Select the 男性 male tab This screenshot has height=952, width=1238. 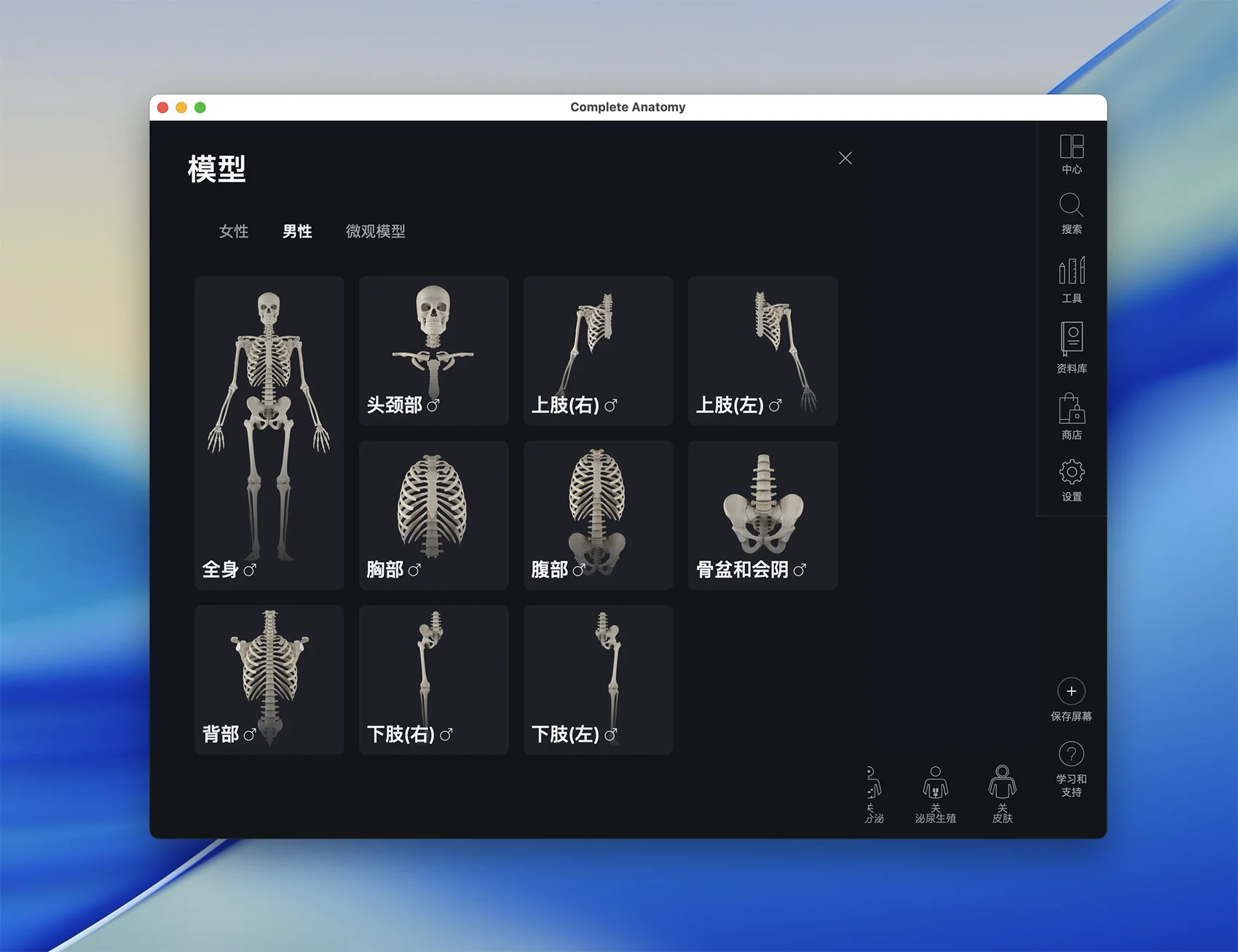pyautogui.click(x=297, y=232)
